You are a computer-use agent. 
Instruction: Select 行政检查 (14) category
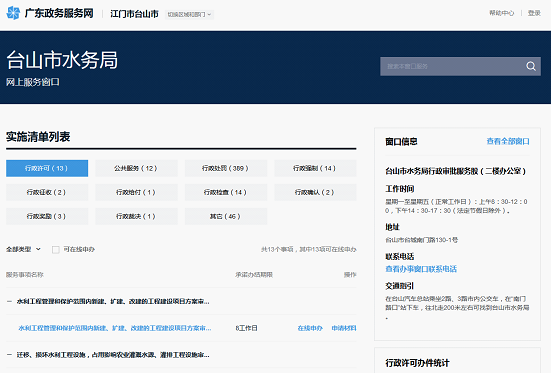click(x=226, y=192)
